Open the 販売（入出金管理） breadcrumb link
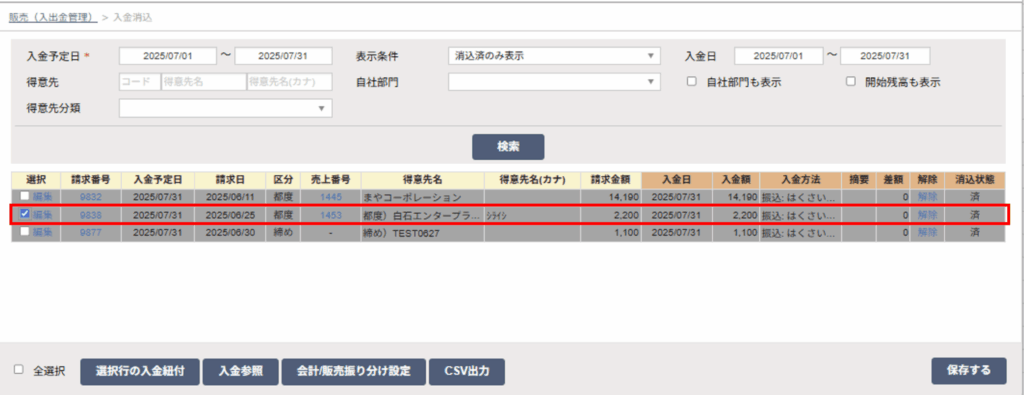 pyautogui.click(x=52, y=18)
